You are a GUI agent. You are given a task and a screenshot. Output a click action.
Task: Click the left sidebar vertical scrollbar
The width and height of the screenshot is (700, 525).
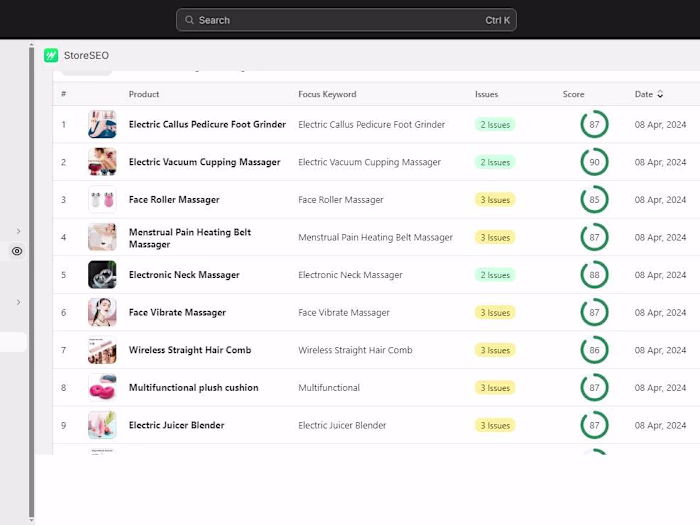31,281
